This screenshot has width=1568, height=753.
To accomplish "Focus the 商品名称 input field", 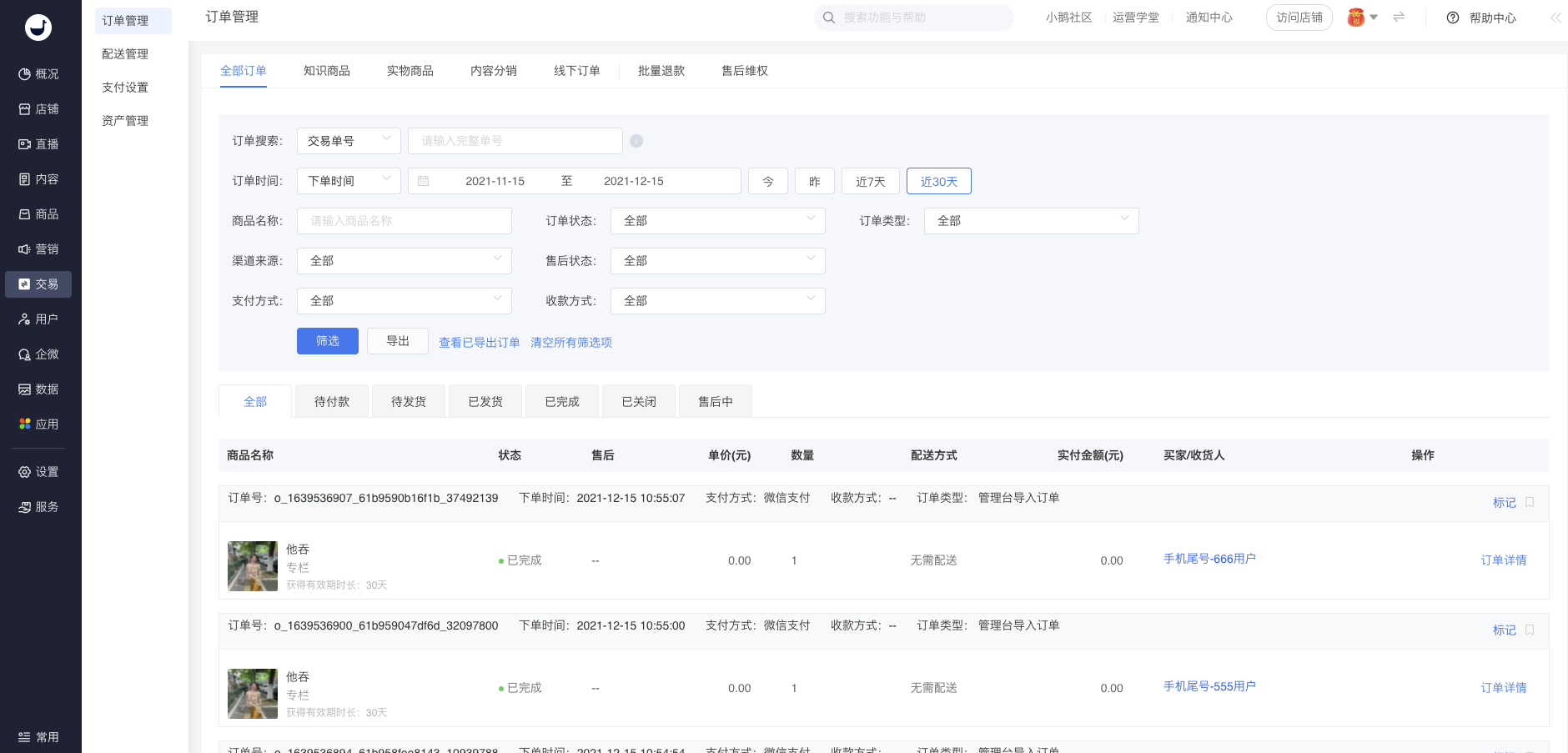I will coord(405,221).
